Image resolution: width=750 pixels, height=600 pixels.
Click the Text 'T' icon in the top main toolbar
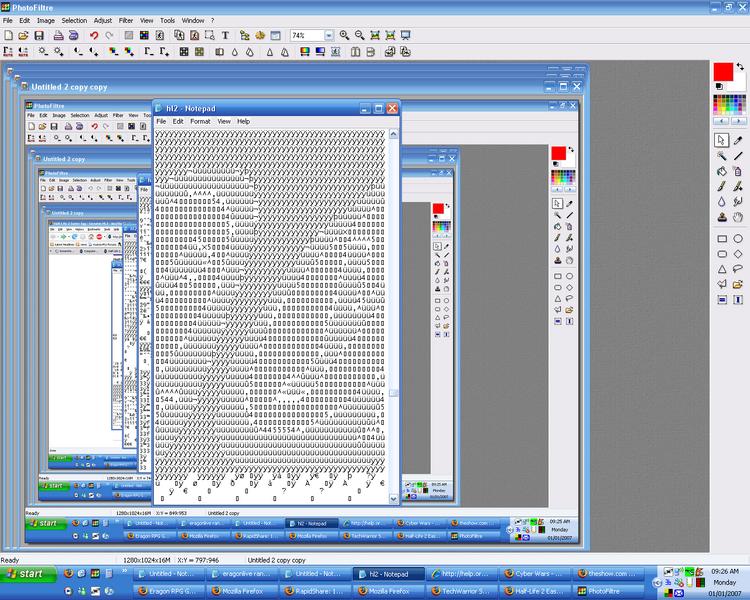[225, 35]
